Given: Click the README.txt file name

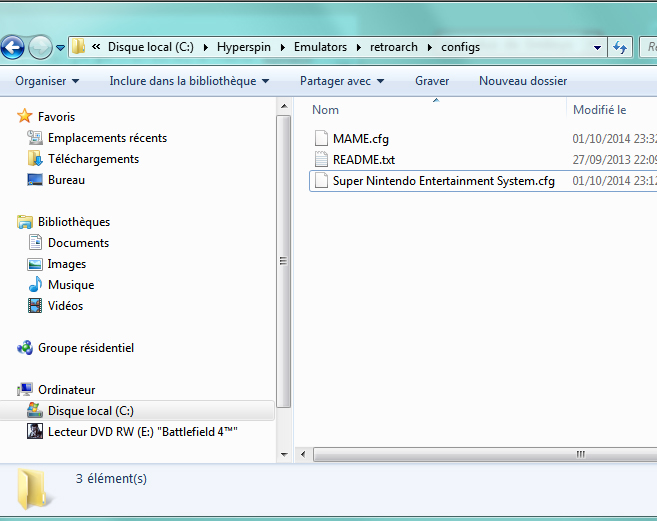Looking at the screenshot, I should click(364, 160).
